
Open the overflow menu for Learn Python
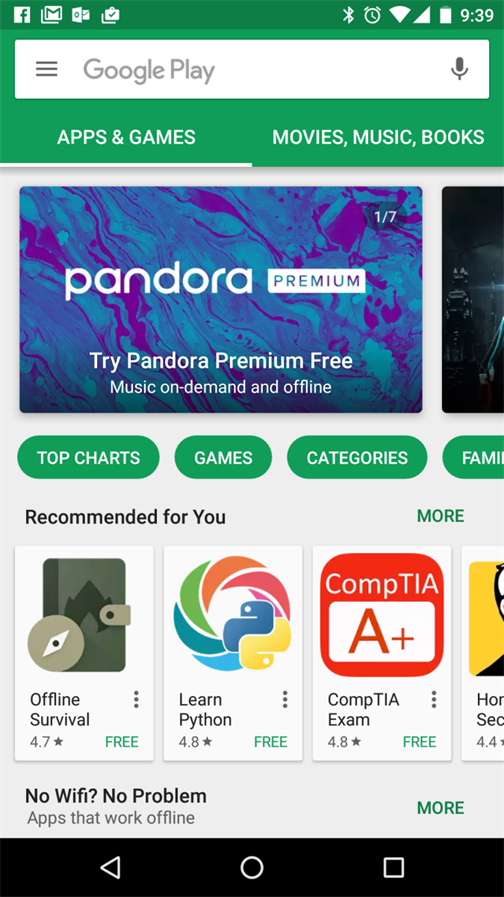(x=285, y=699)
